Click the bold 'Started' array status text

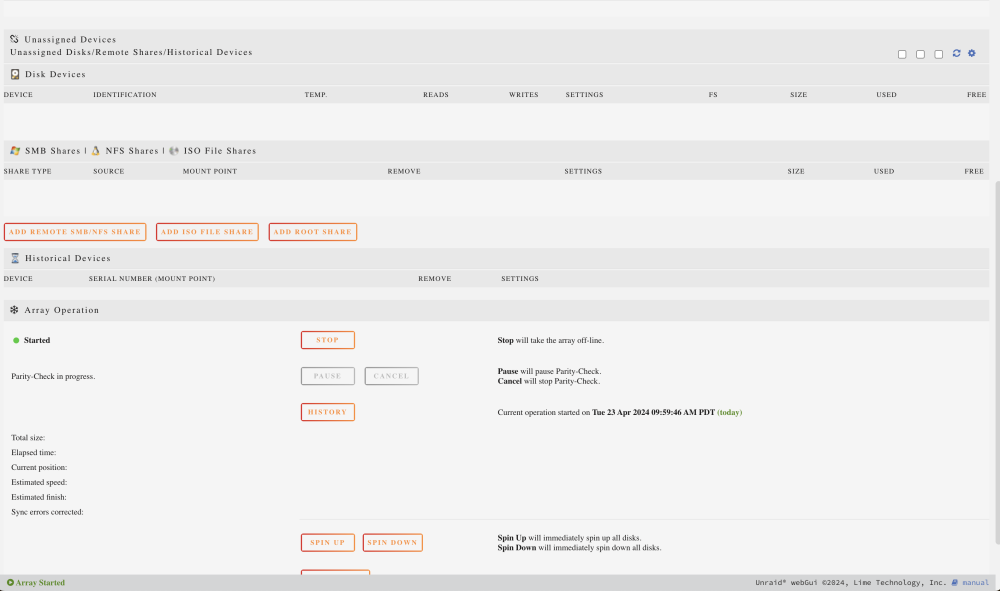pos(37,340)
